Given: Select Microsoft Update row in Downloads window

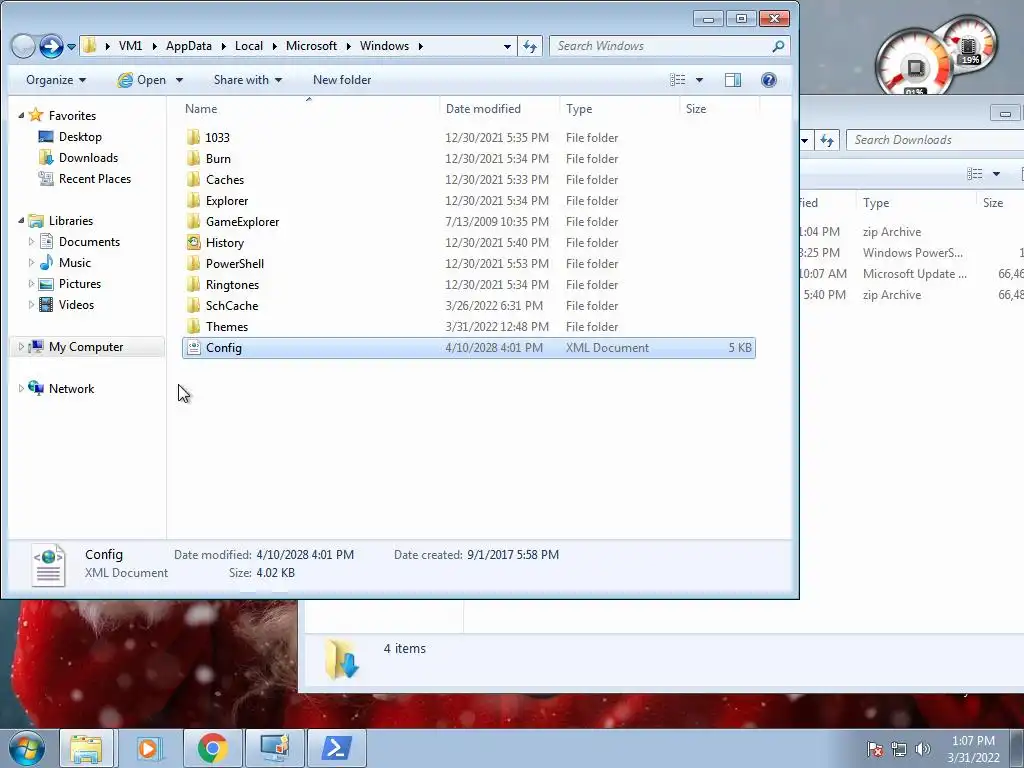Looking at the screenshot, I should click(x=911, y=274).
